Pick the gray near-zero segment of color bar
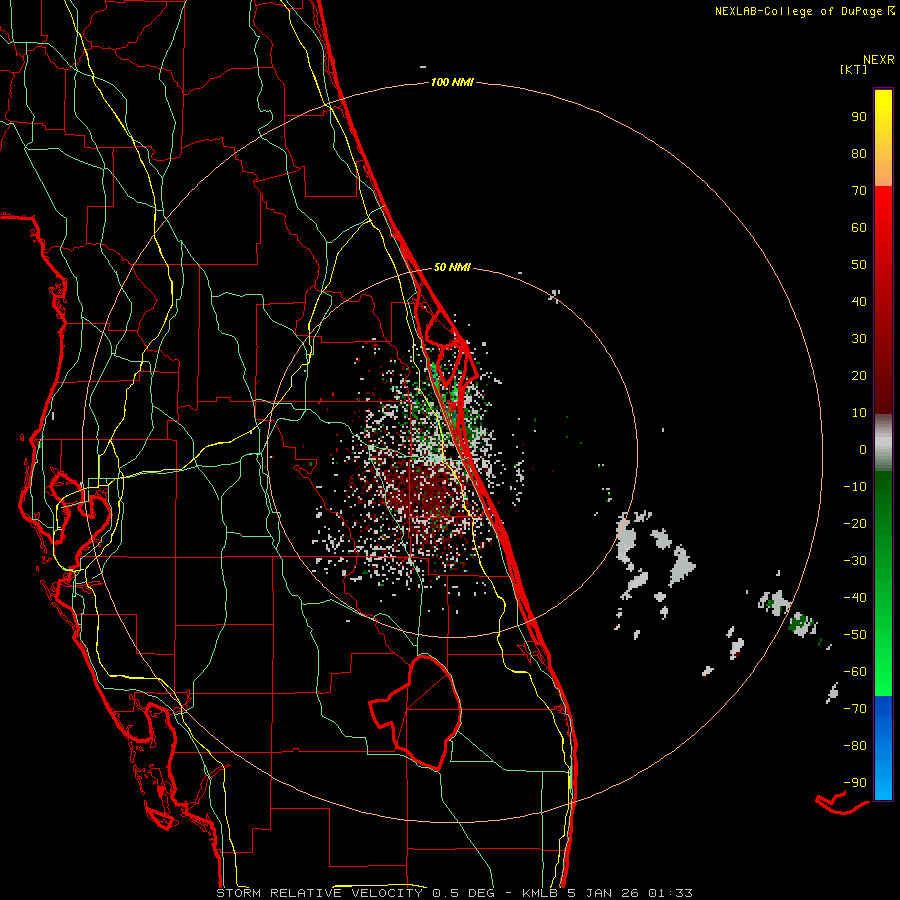Image resolution: width=900 pixels, height=900 pixels. (x=883, y=443)
